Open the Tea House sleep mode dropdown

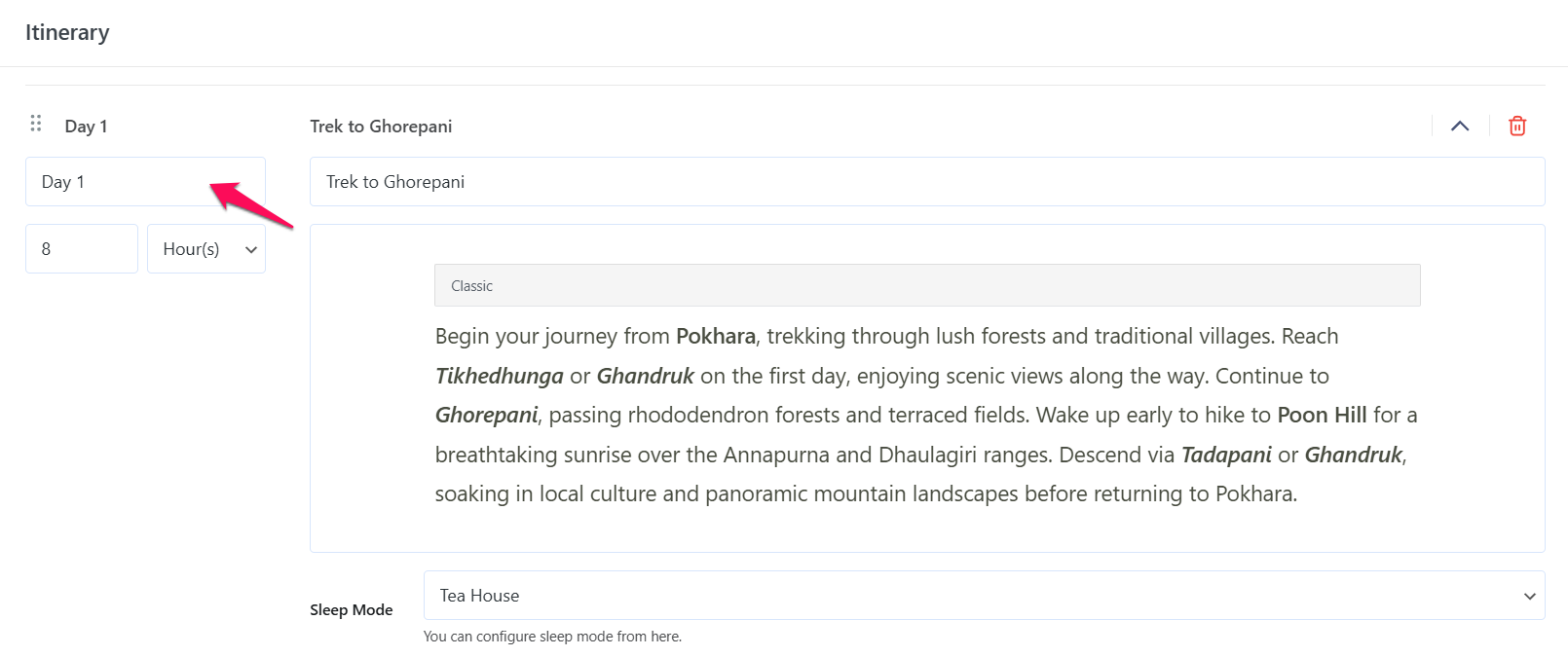(984, 596)
